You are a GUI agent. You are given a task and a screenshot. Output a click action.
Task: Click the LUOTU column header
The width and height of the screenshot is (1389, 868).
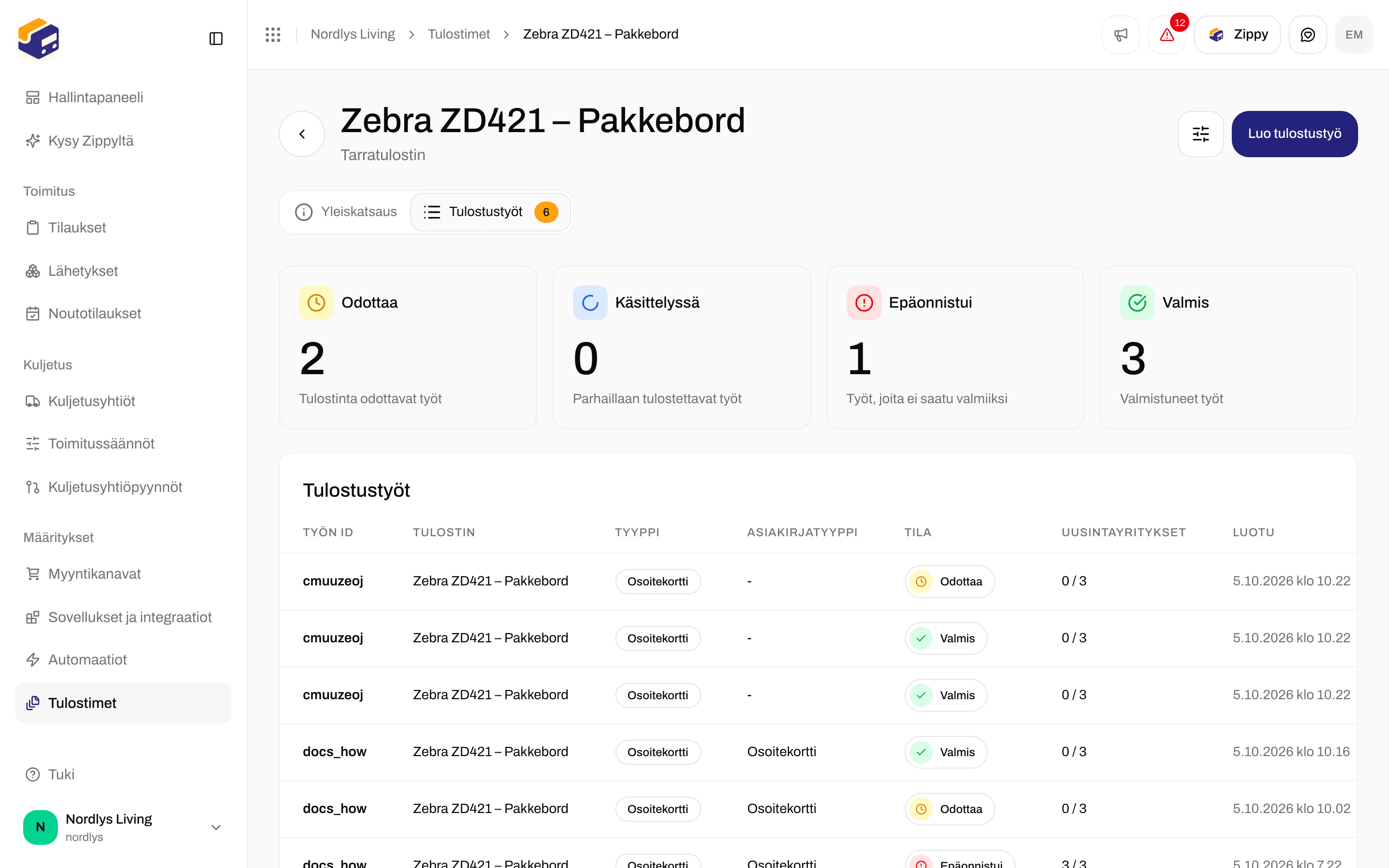coord(1253,532)
